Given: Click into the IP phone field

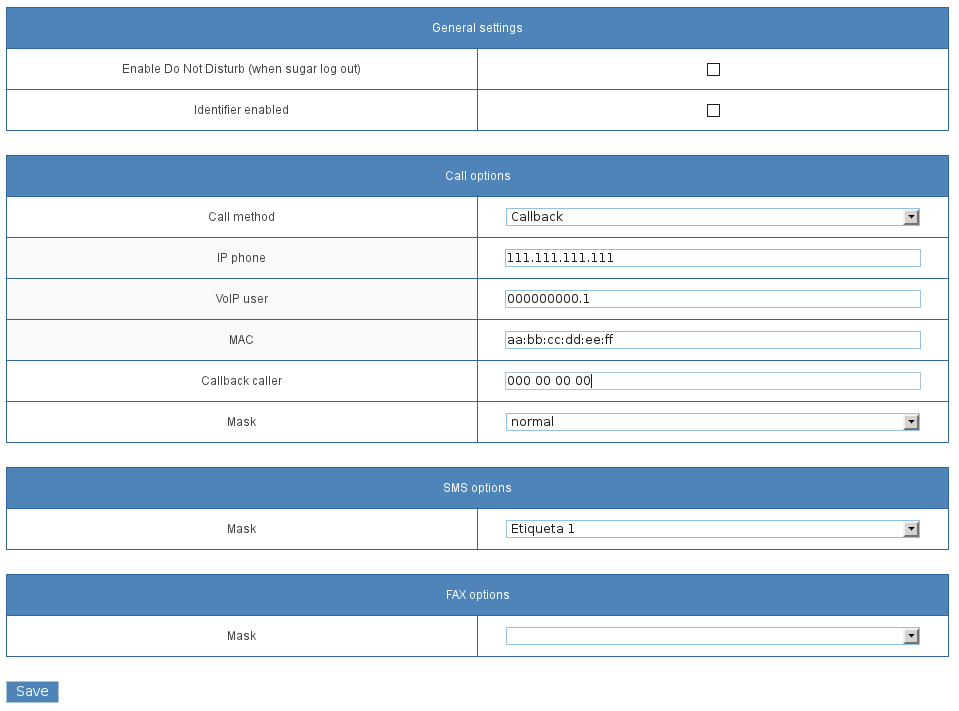Looking at the screenshot, I should (x=712, y=258).
